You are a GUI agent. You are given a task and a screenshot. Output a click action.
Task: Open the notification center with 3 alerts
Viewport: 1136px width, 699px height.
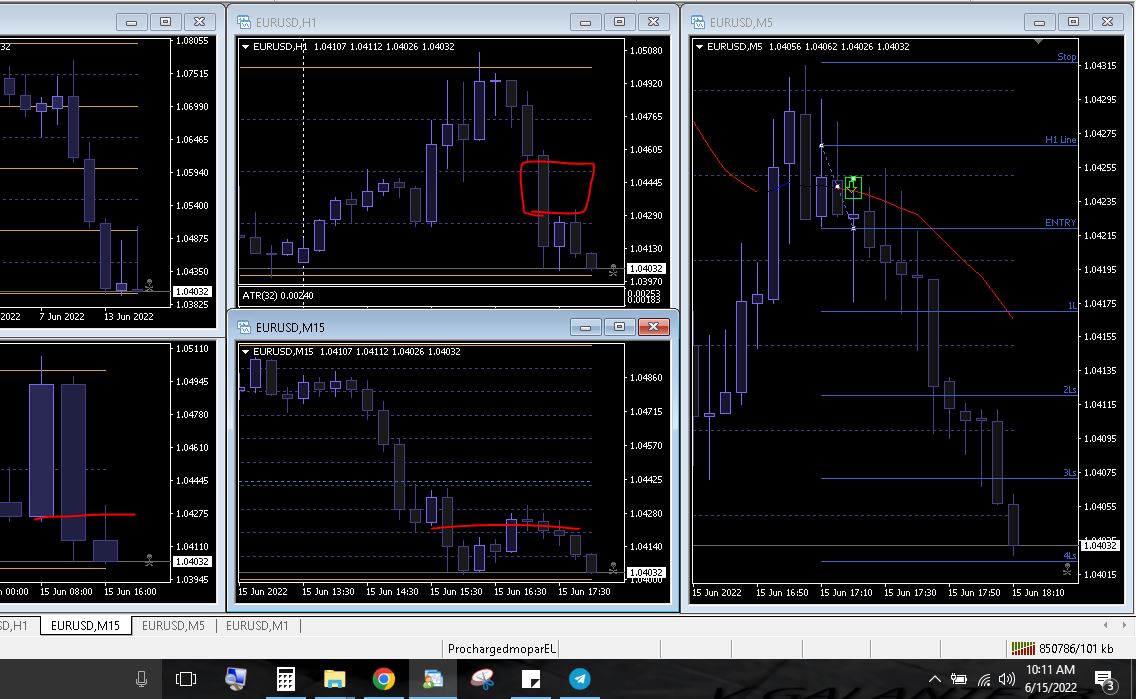pos(1103,679)
